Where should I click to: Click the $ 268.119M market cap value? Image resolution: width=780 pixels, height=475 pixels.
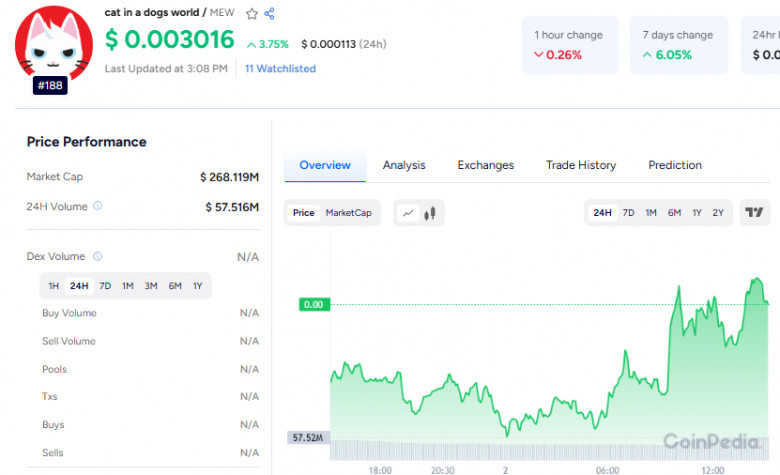(229, 177)
